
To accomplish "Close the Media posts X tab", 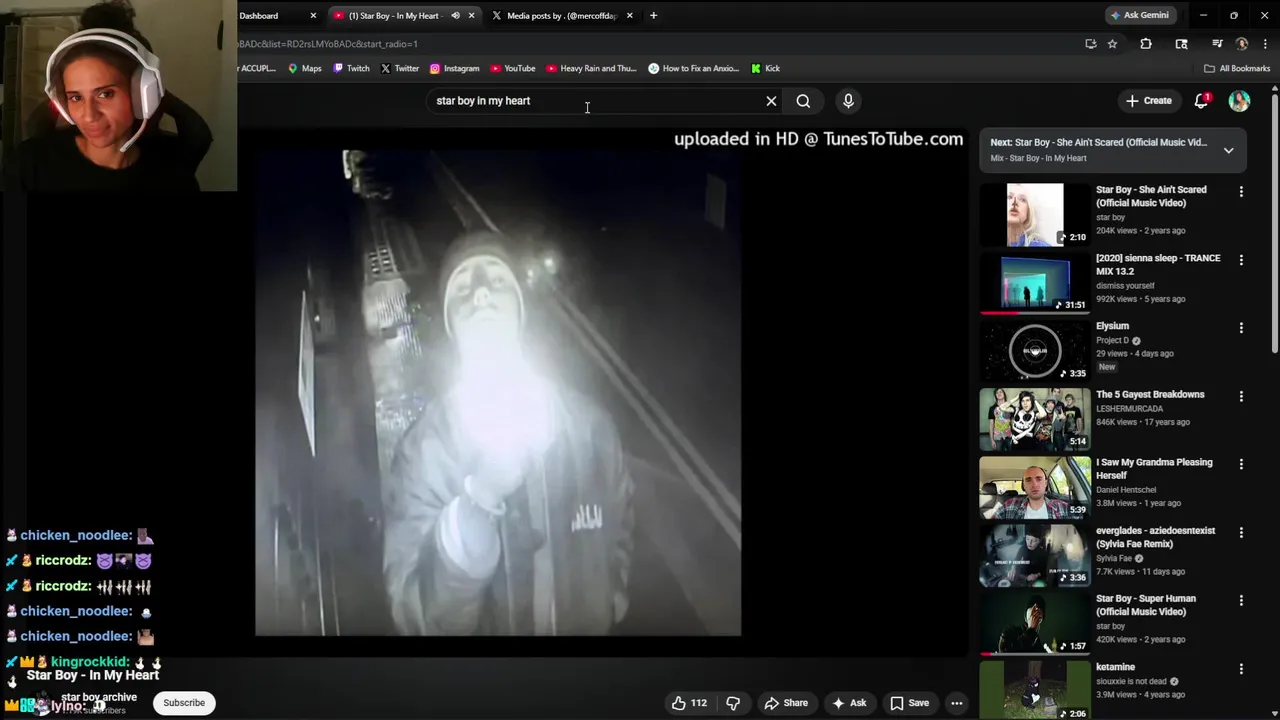I will click(629, 16).
